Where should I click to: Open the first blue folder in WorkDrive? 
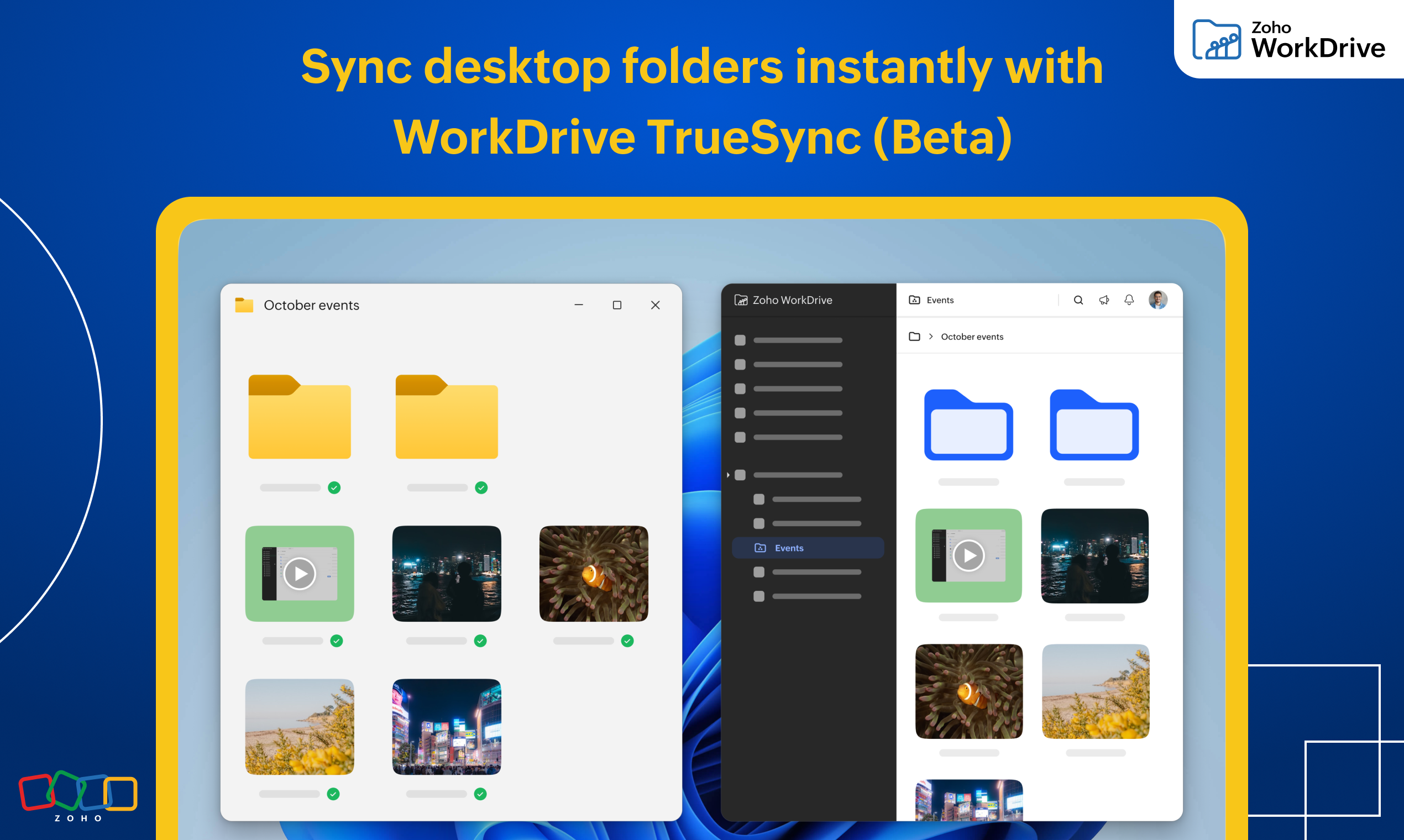point(968,425)
